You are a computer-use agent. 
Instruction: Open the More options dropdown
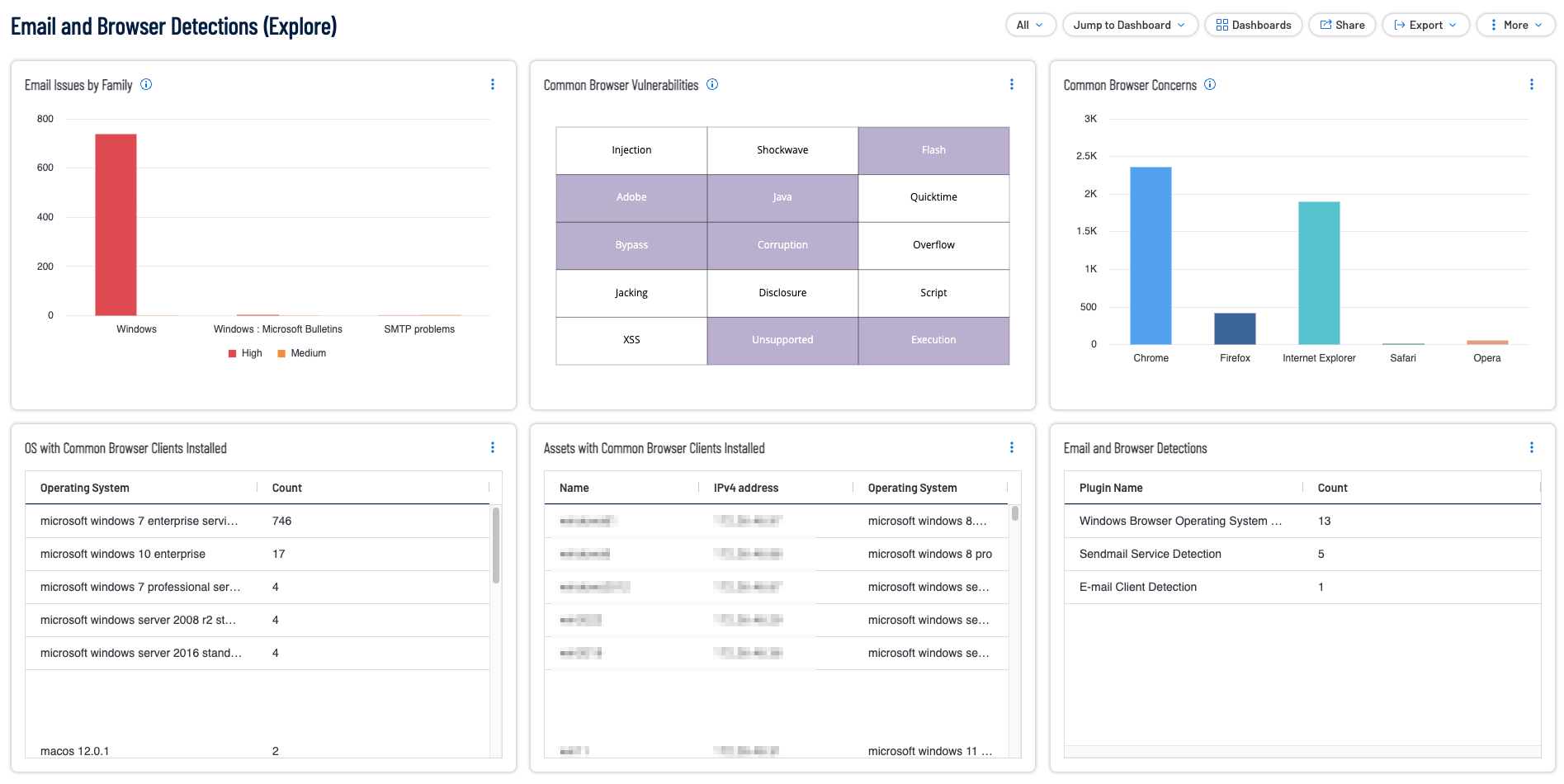coord(1515,25)
